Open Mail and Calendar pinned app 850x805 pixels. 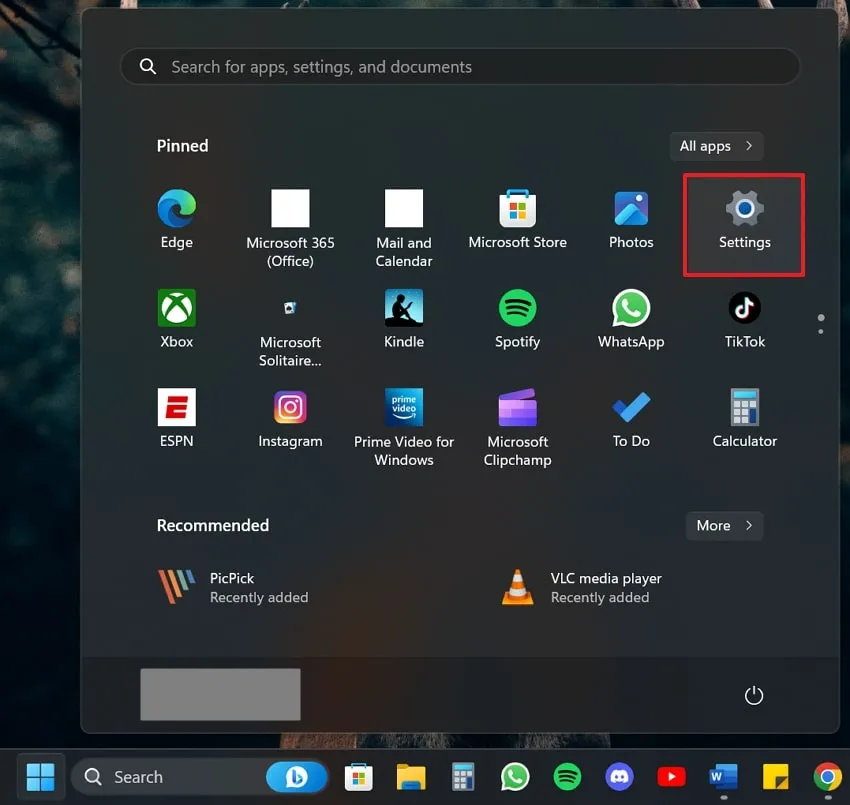(404, 228)
